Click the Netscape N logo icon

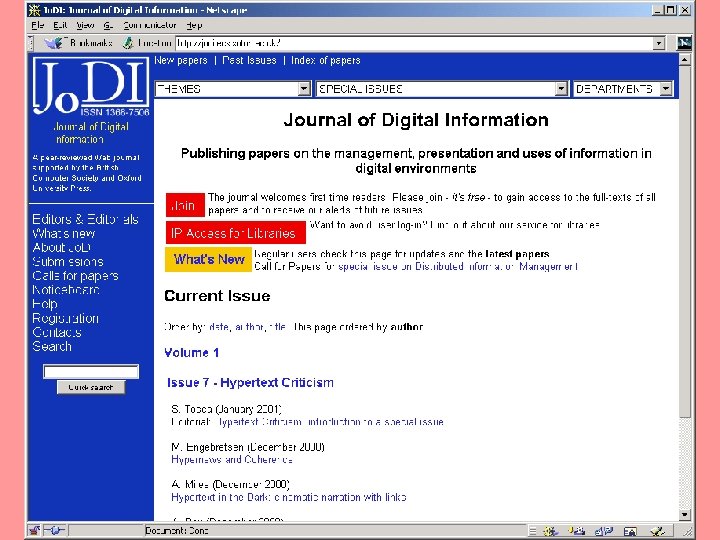coord(684,43)
